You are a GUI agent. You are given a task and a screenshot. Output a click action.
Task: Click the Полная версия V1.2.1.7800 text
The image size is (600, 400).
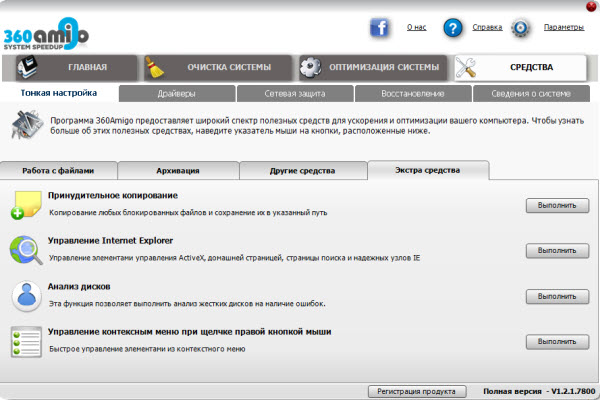coord(539,391)
